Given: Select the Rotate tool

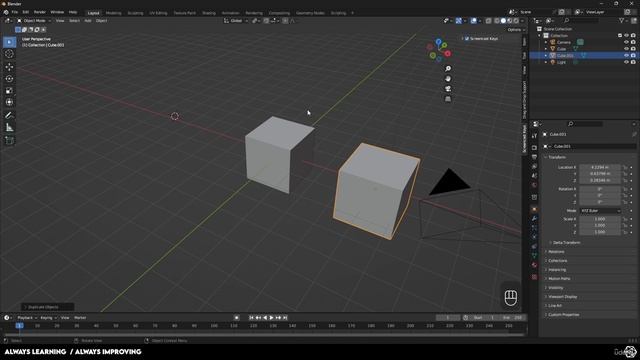Looking at the screenshot, I should tap(9, 78).
